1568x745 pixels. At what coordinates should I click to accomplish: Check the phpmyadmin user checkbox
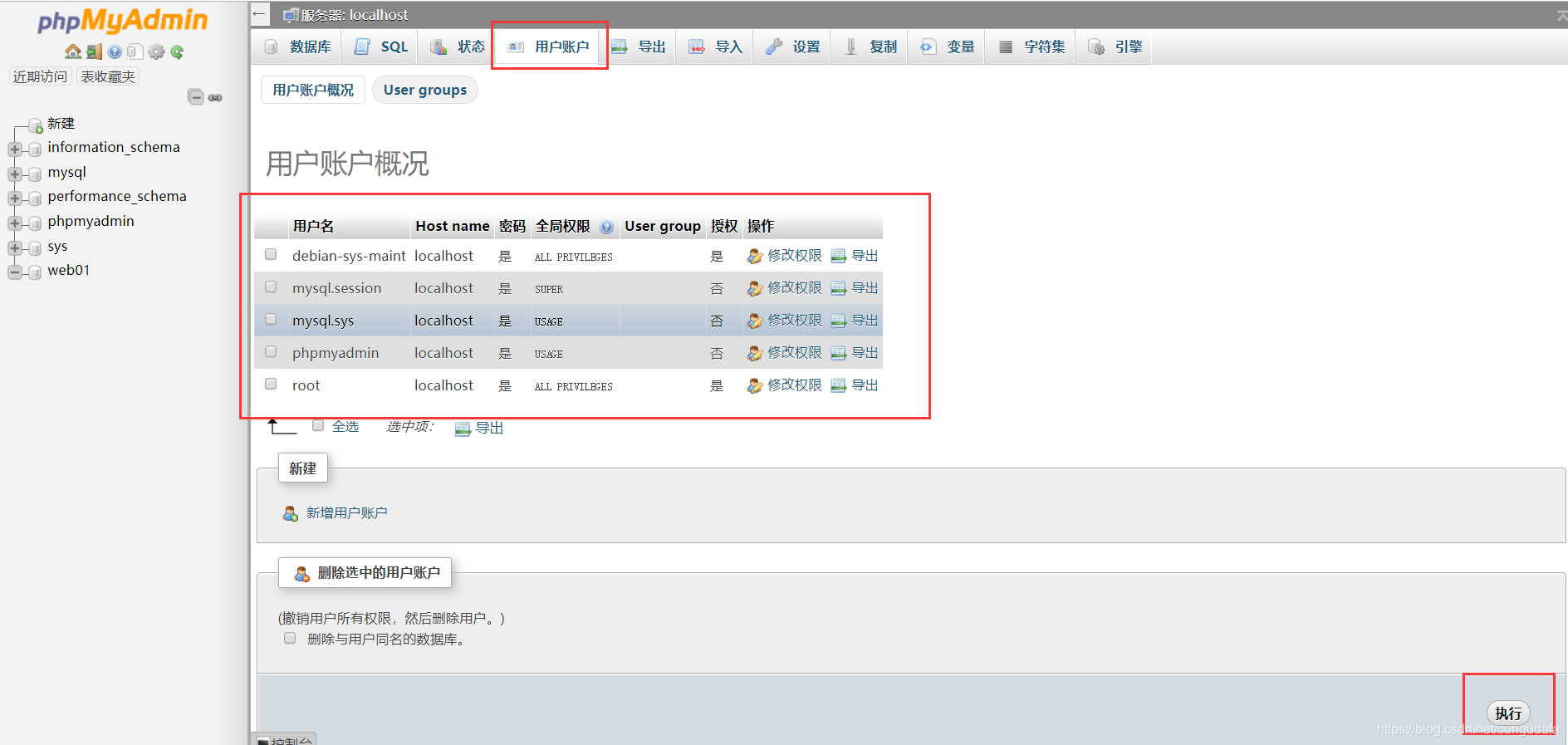click(271, 351)
